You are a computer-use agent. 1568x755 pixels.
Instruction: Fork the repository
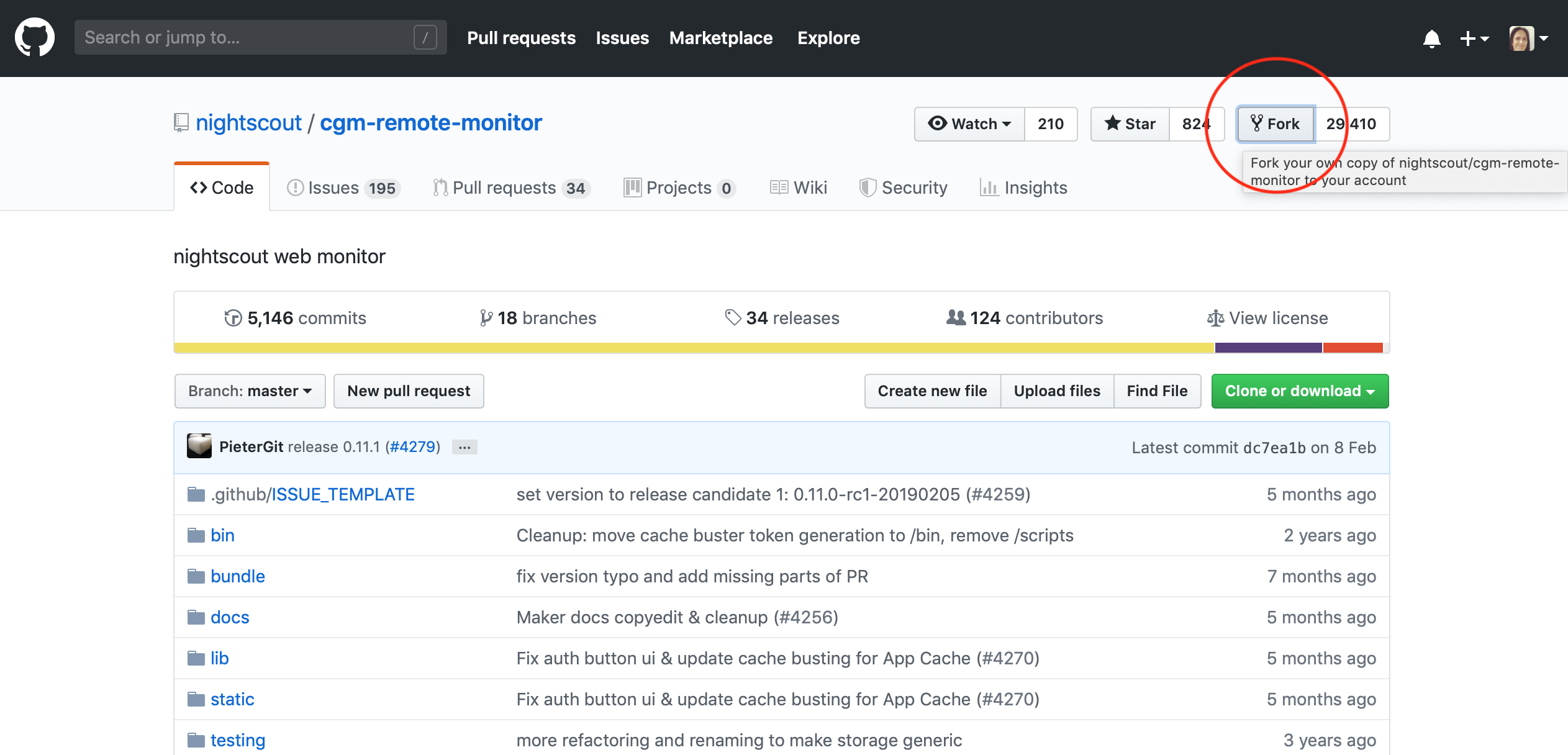click(1276, 124)
